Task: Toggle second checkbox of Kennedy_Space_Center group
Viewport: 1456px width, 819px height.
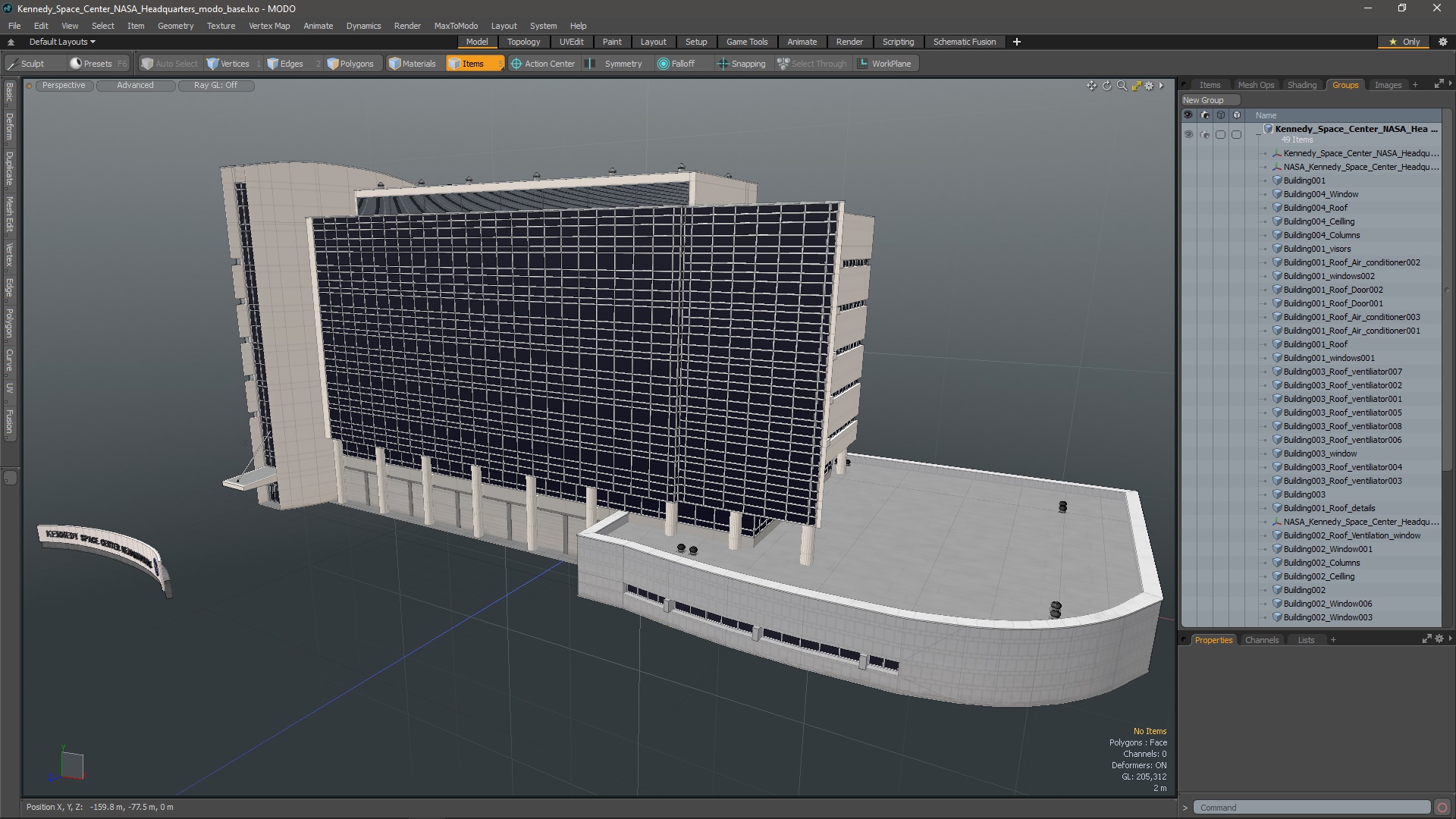Action: (x=1236, y=134)
